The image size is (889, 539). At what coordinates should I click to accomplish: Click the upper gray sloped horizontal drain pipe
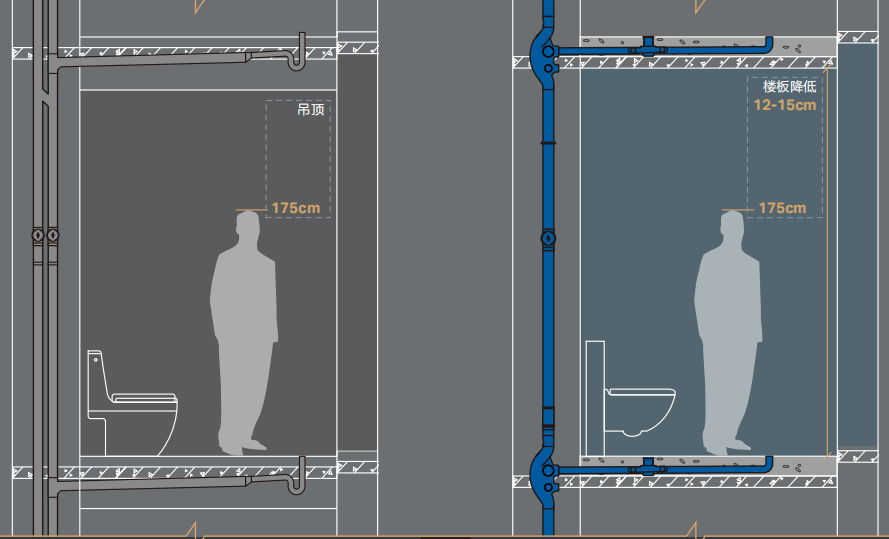click(152, 61)
